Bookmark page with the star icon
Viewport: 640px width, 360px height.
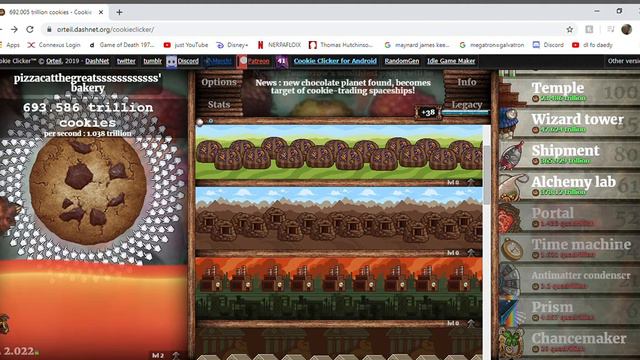coord(570,29)
